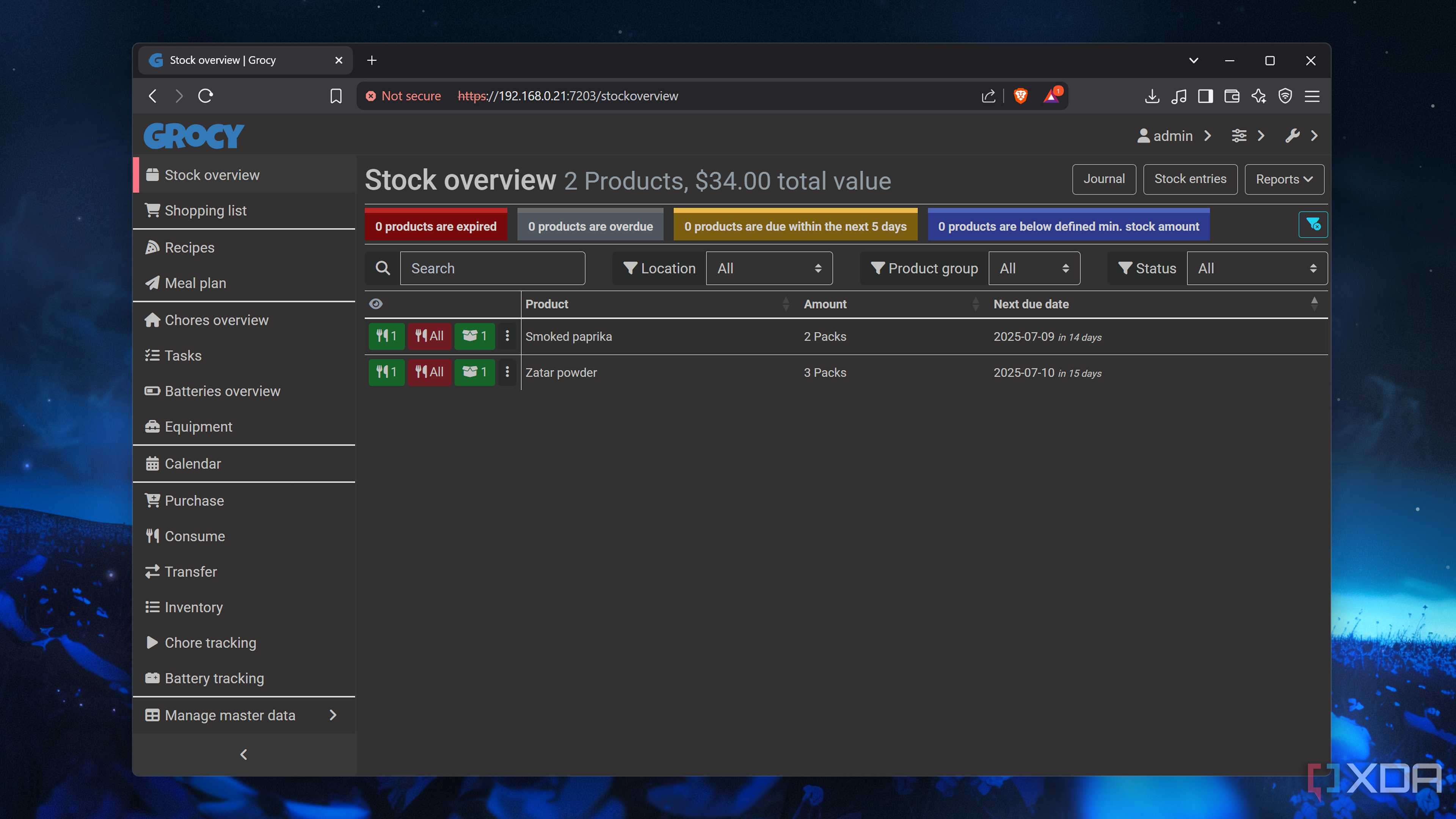Open more actions for Zatar powder
This screenshot has height=819, width=1456.
click(x=507, y=372)
